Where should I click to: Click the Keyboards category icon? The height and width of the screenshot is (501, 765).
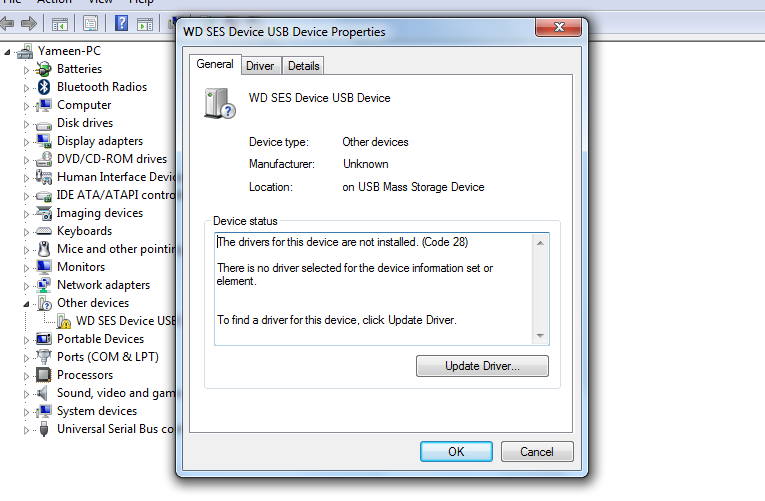44,231
